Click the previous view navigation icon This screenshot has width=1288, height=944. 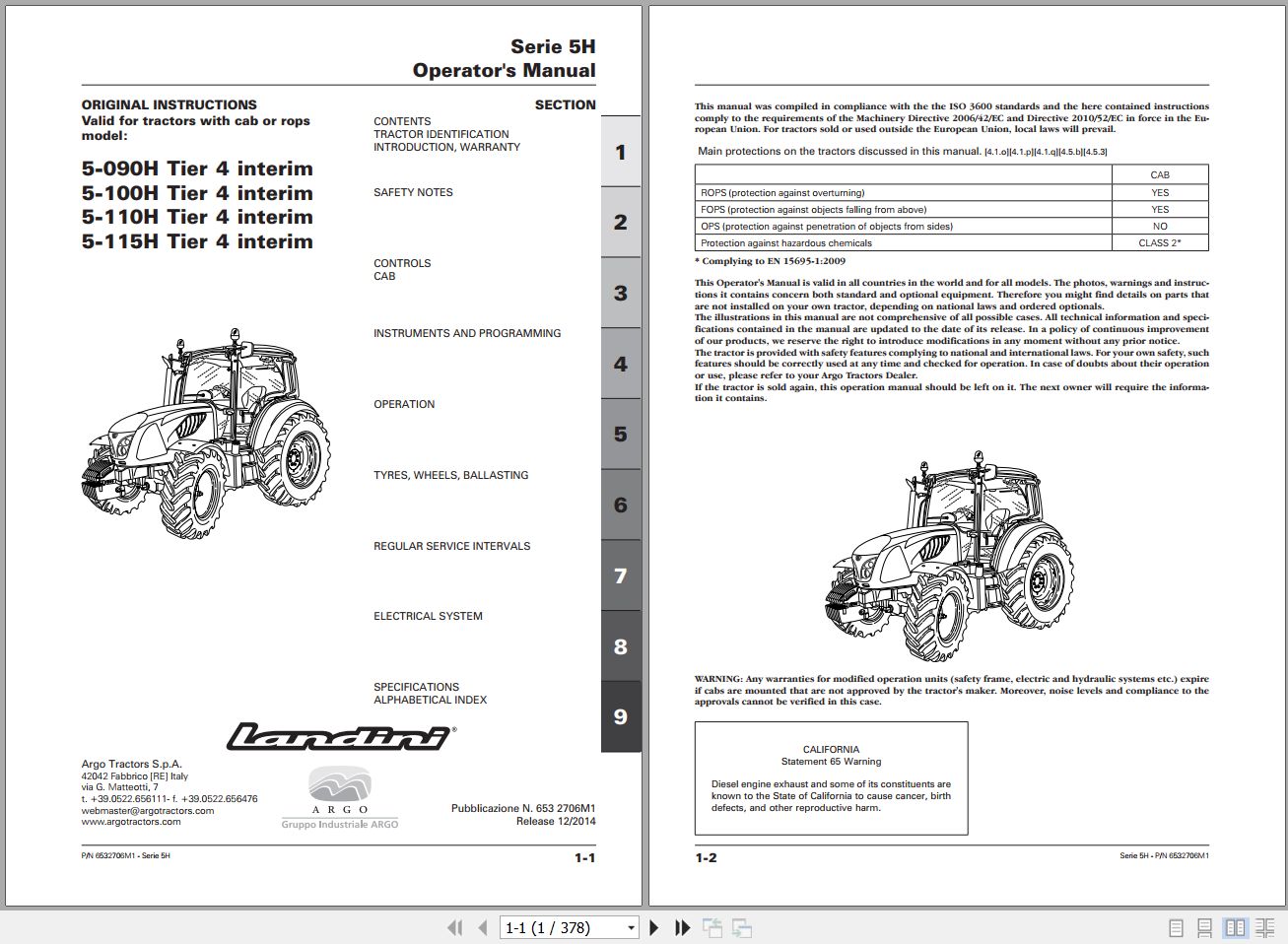pyautogui.click(x=712, y=927)
